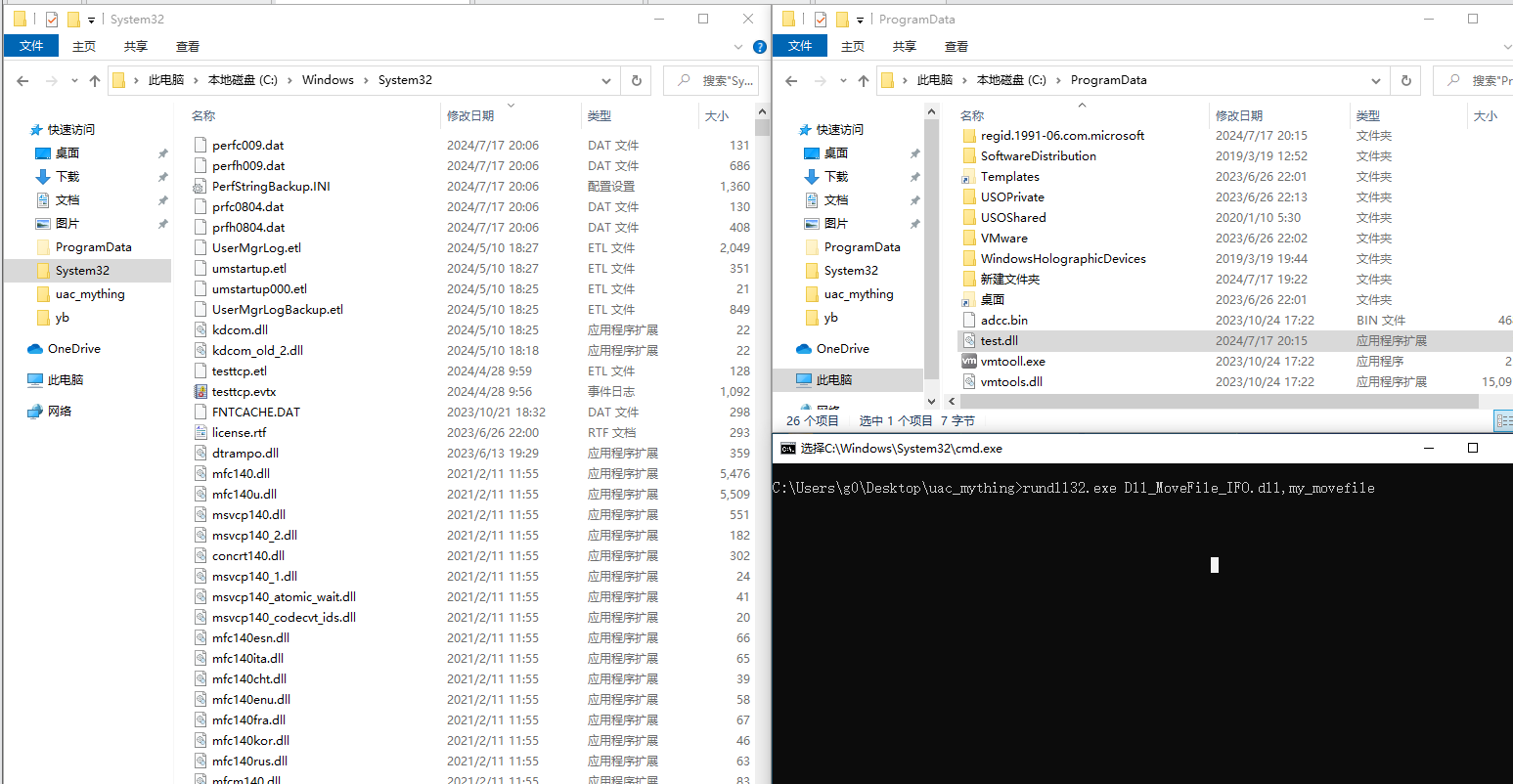
Task: Select the vmtooll.exe file icon
Action: click(x=969, y=362)
